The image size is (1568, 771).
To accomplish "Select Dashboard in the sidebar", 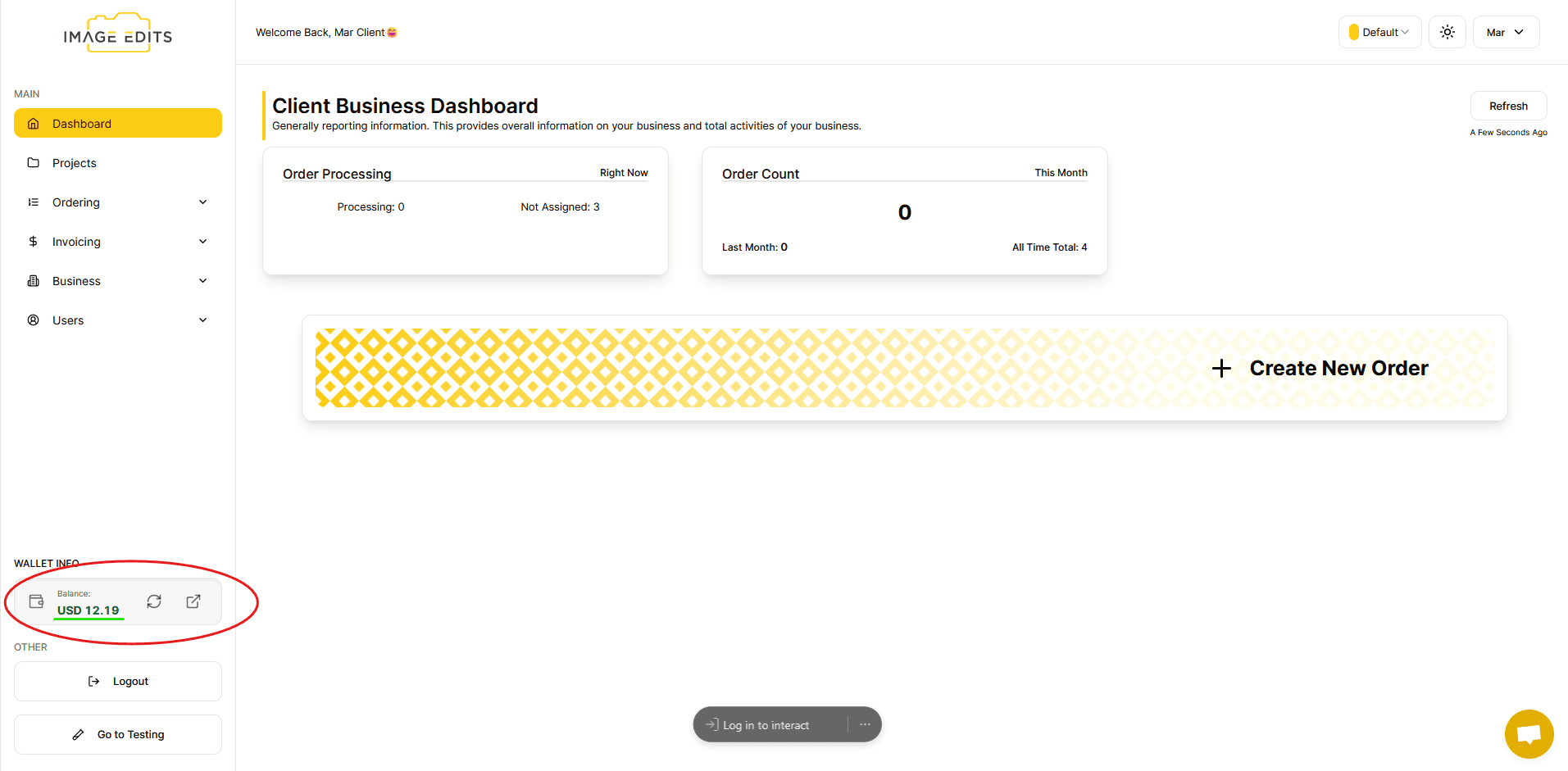I will pyautogui.click(x=82, y=123).
